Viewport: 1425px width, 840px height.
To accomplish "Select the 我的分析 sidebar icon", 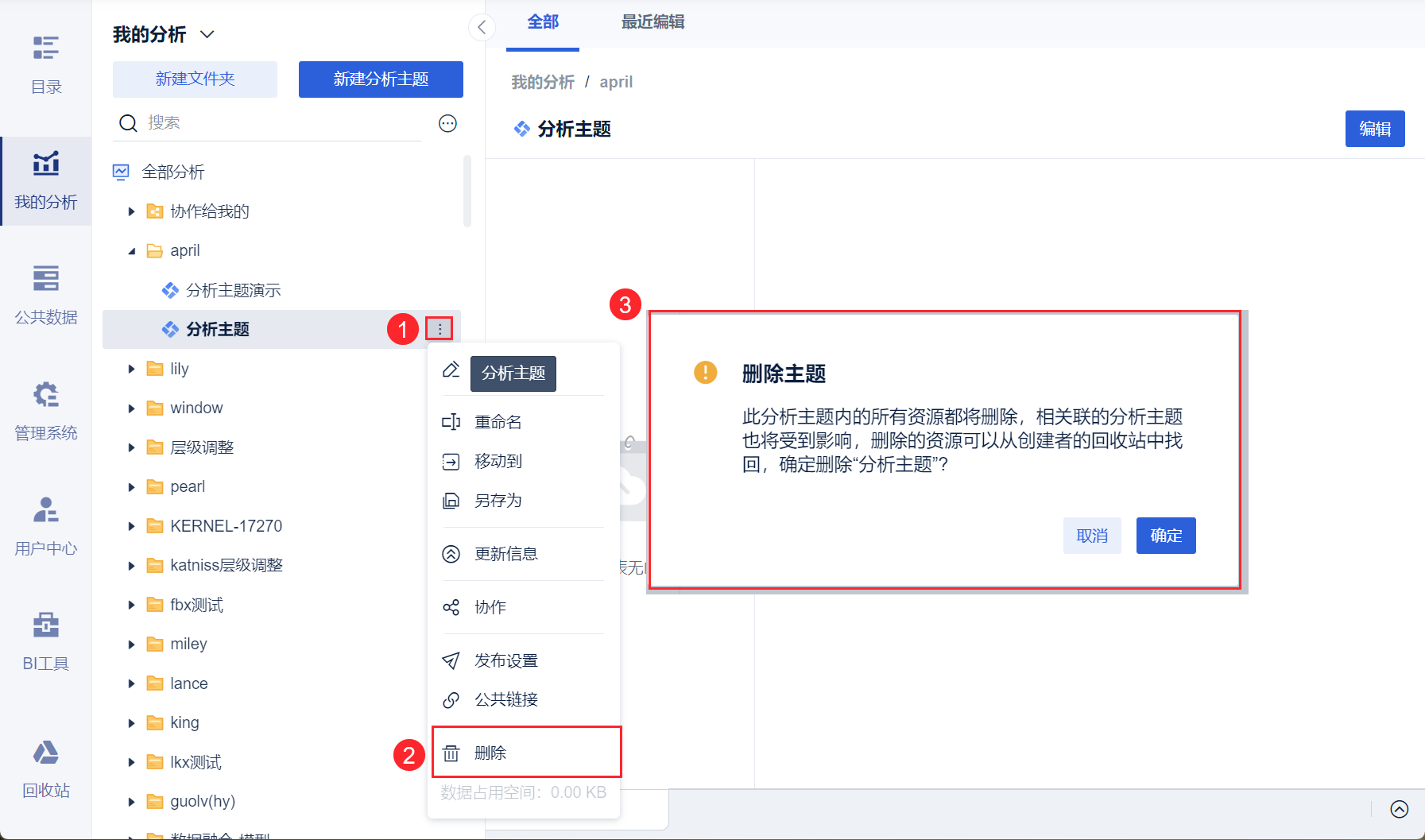I will click(46, 164).
